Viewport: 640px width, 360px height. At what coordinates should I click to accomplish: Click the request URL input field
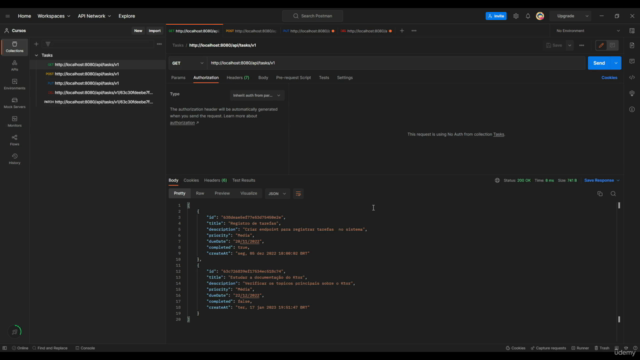(396, 63)
